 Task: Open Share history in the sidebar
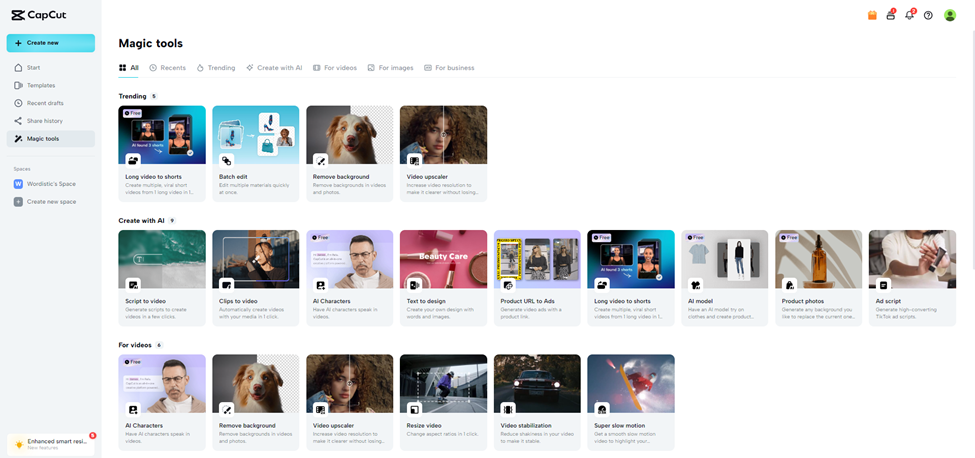tap(51, 121)
